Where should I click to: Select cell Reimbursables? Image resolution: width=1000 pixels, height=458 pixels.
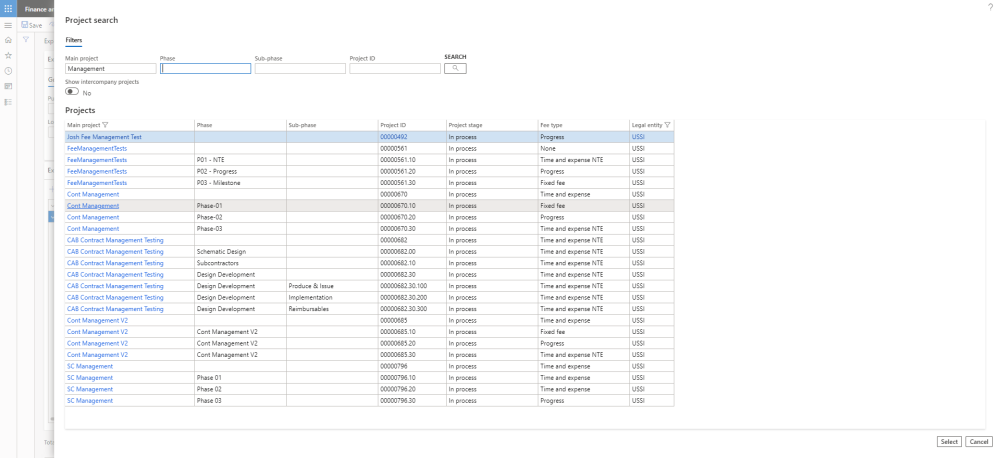click(x=332, y=309)
